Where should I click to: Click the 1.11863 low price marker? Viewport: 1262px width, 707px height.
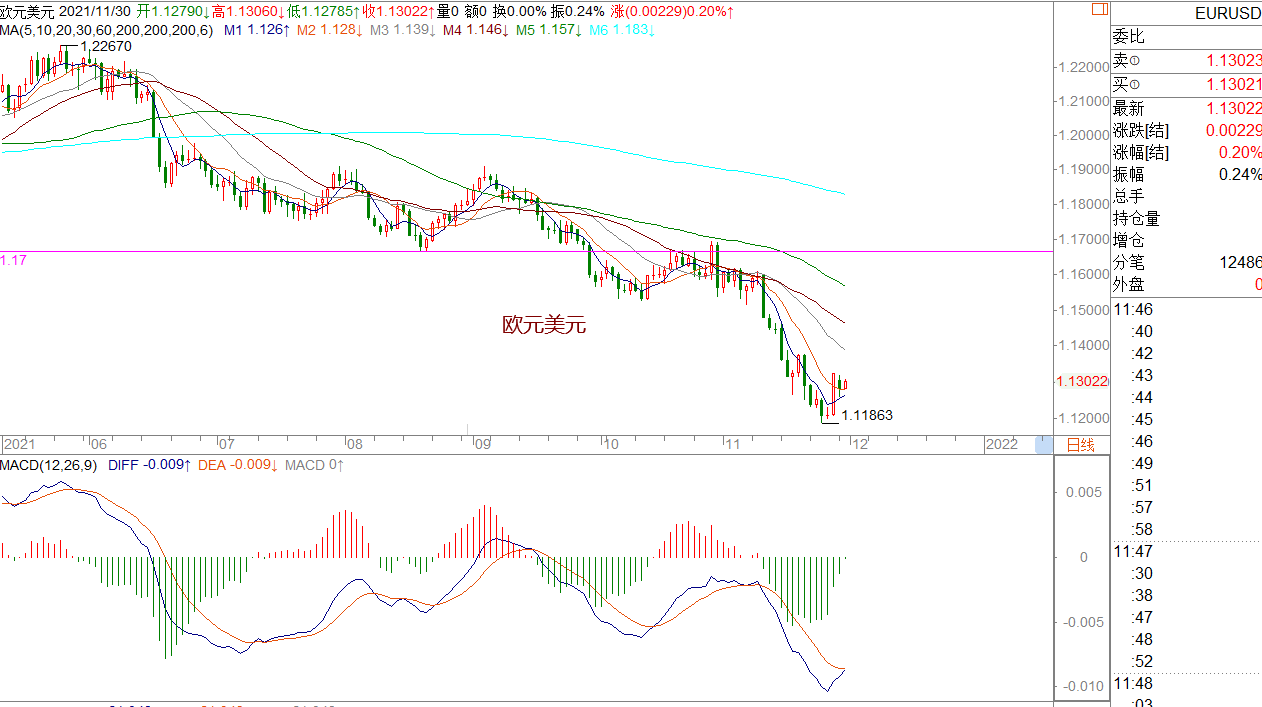(x=867, y=415)
